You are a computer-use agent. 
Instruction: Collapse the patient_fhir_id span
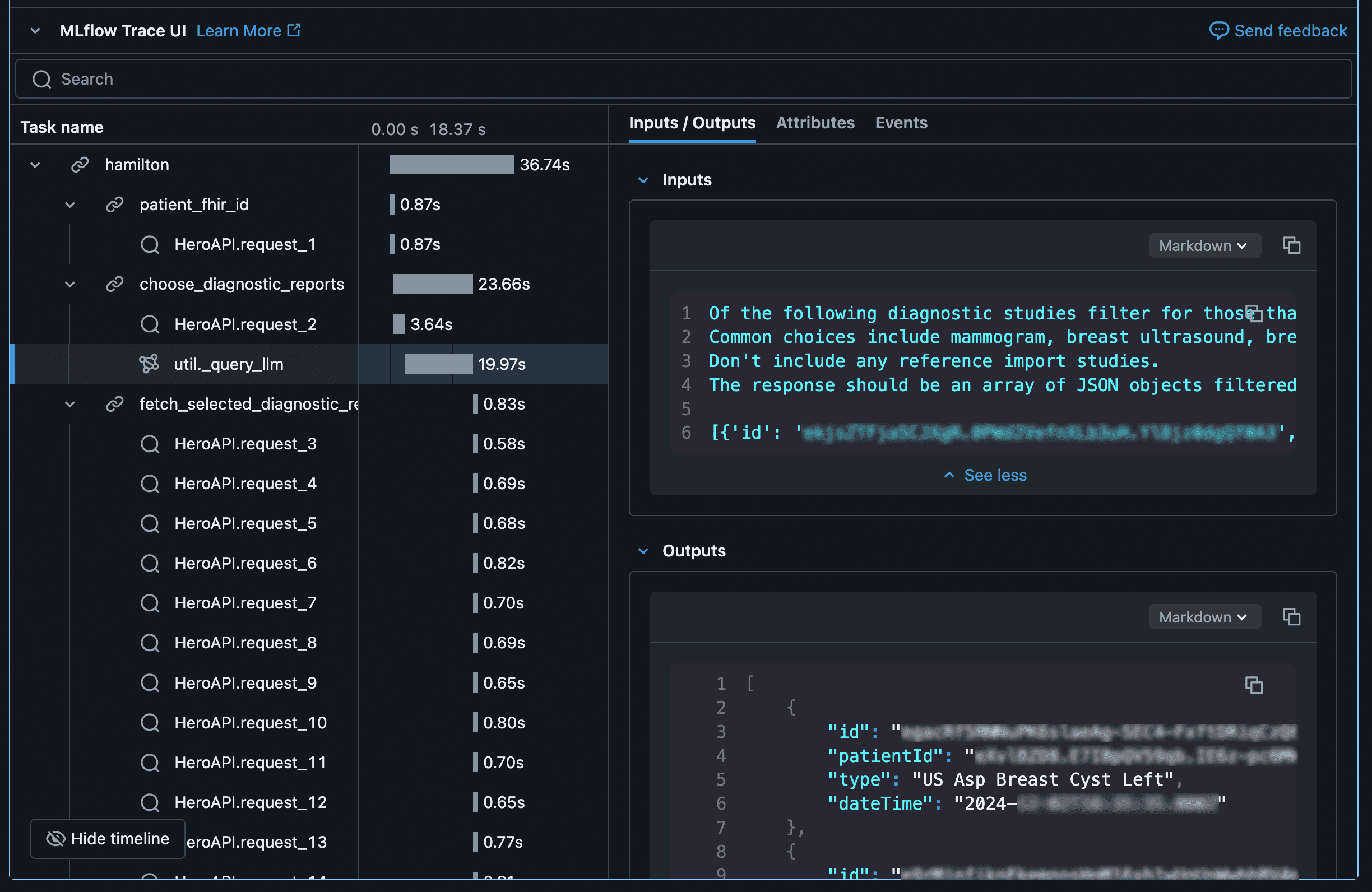point(69,205)
